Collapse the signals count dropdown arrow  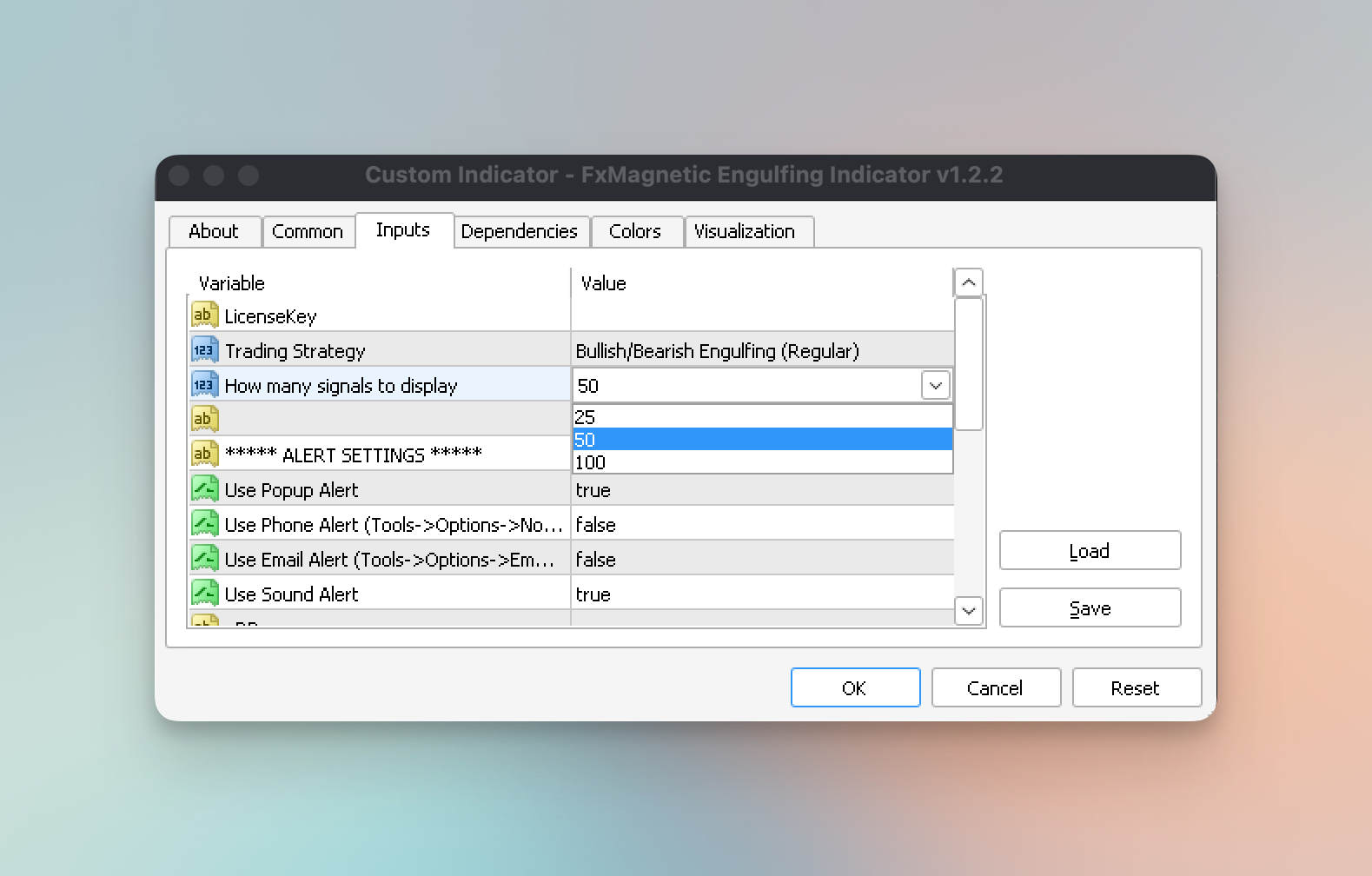(x=936, y=385)
